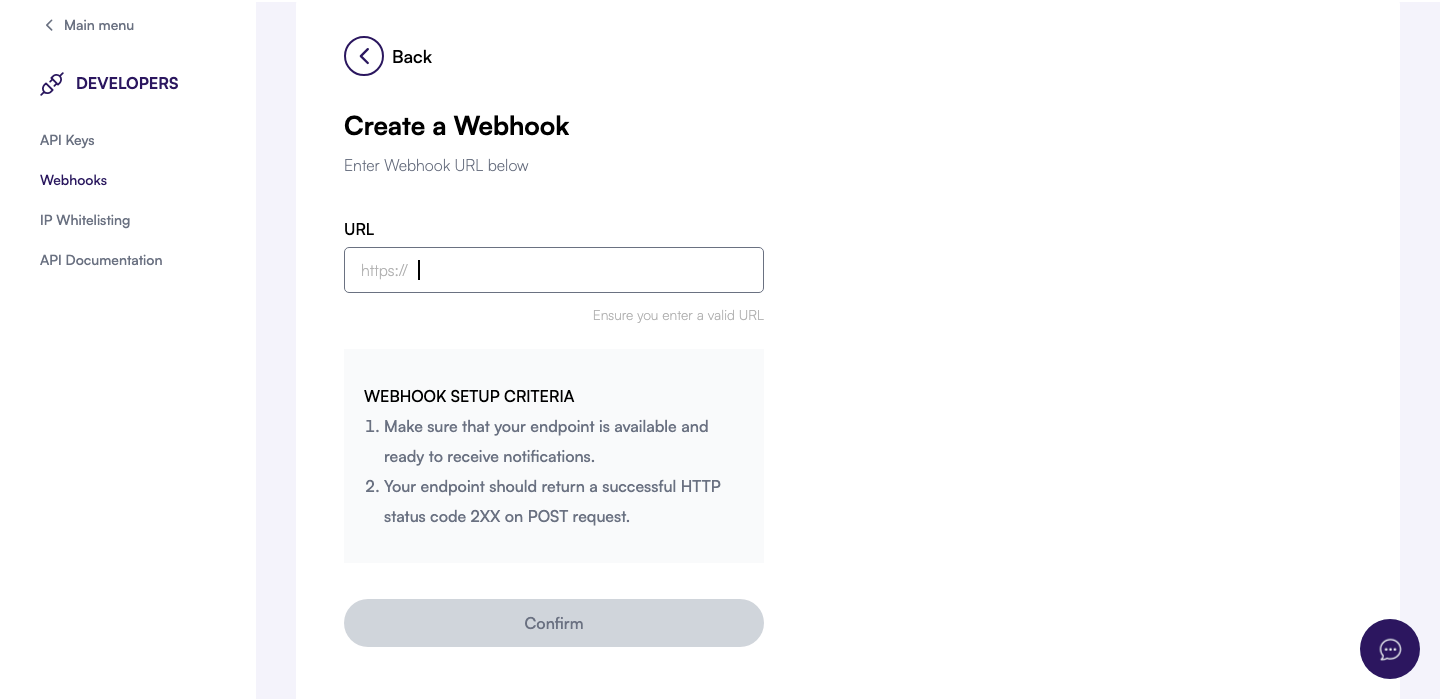
Task: Go to API Keys in the sidebar
Action: pyautogui.click(x=67, y=140)
